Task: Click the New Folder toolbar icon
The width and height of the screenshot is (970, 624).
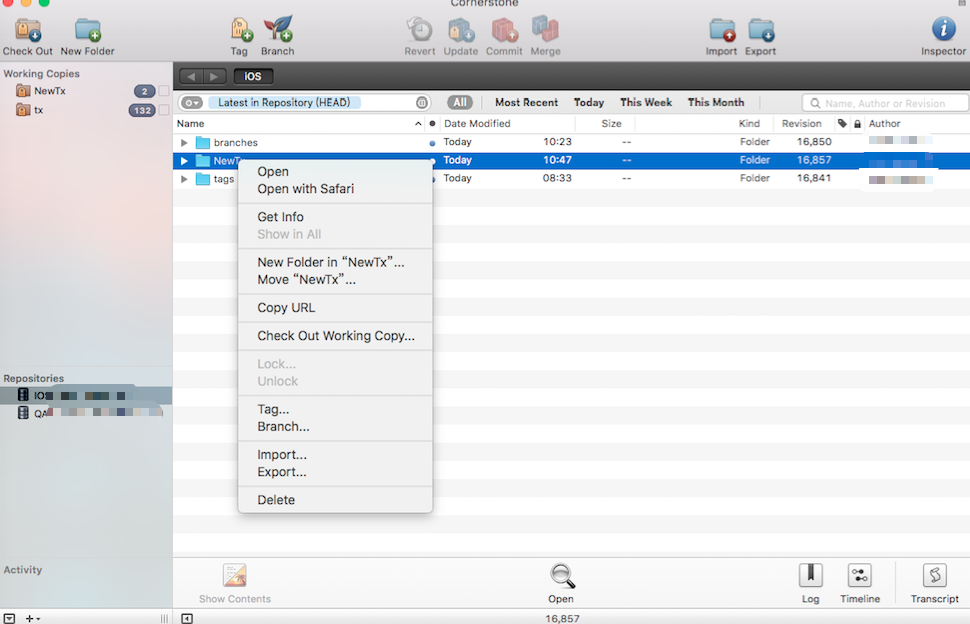Action: [87, 30]
